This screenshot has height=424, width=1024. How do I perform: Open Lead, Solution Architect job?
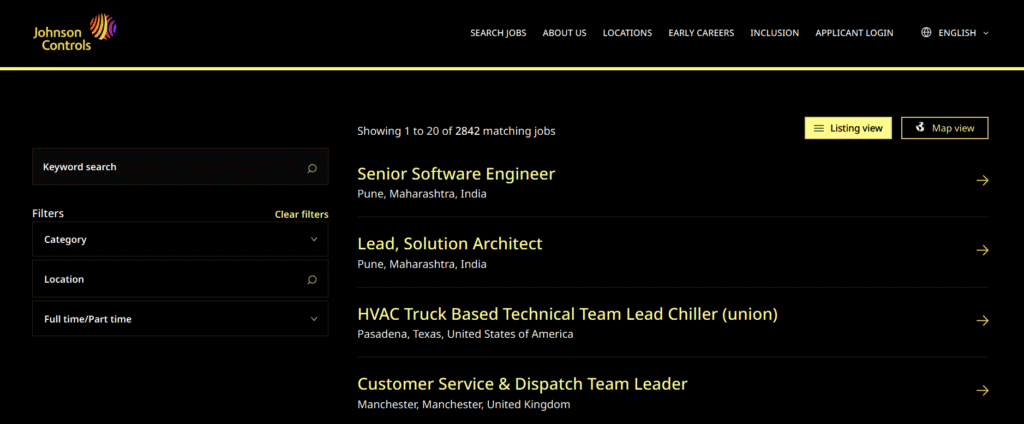[x=450, y=244]
